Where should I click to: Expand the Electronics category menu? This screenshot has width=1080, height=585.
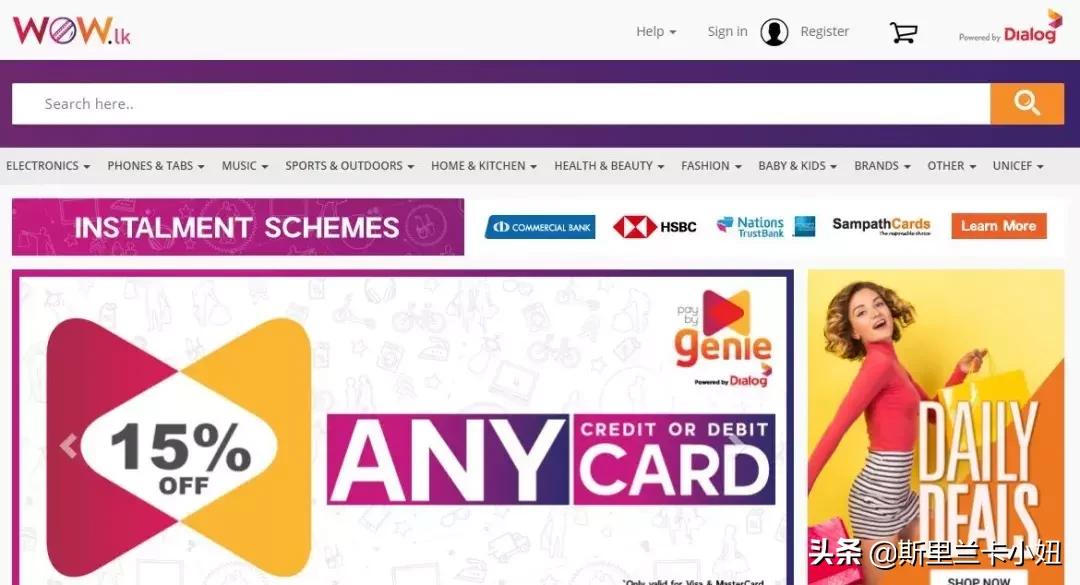click(48, 166)
